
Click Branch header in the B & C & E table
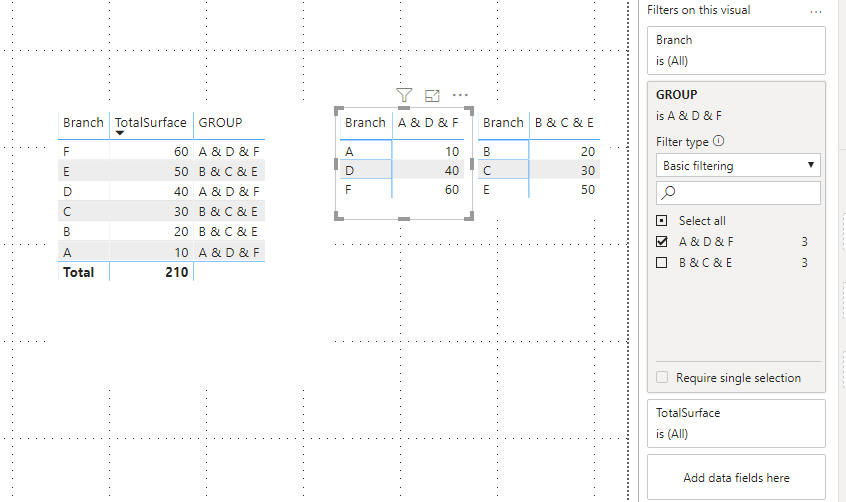click(503, 123)
